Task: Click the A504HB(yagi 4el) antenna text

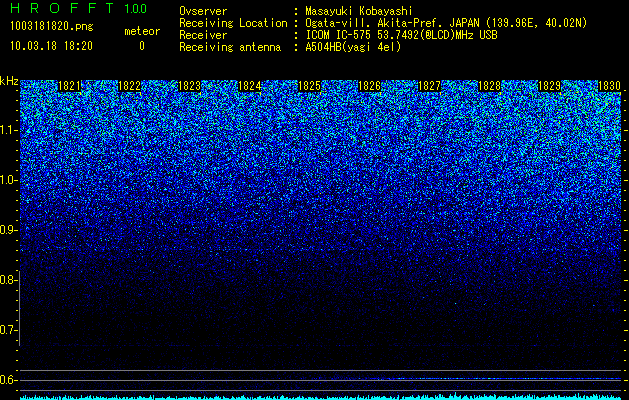Action: point(353,47)
